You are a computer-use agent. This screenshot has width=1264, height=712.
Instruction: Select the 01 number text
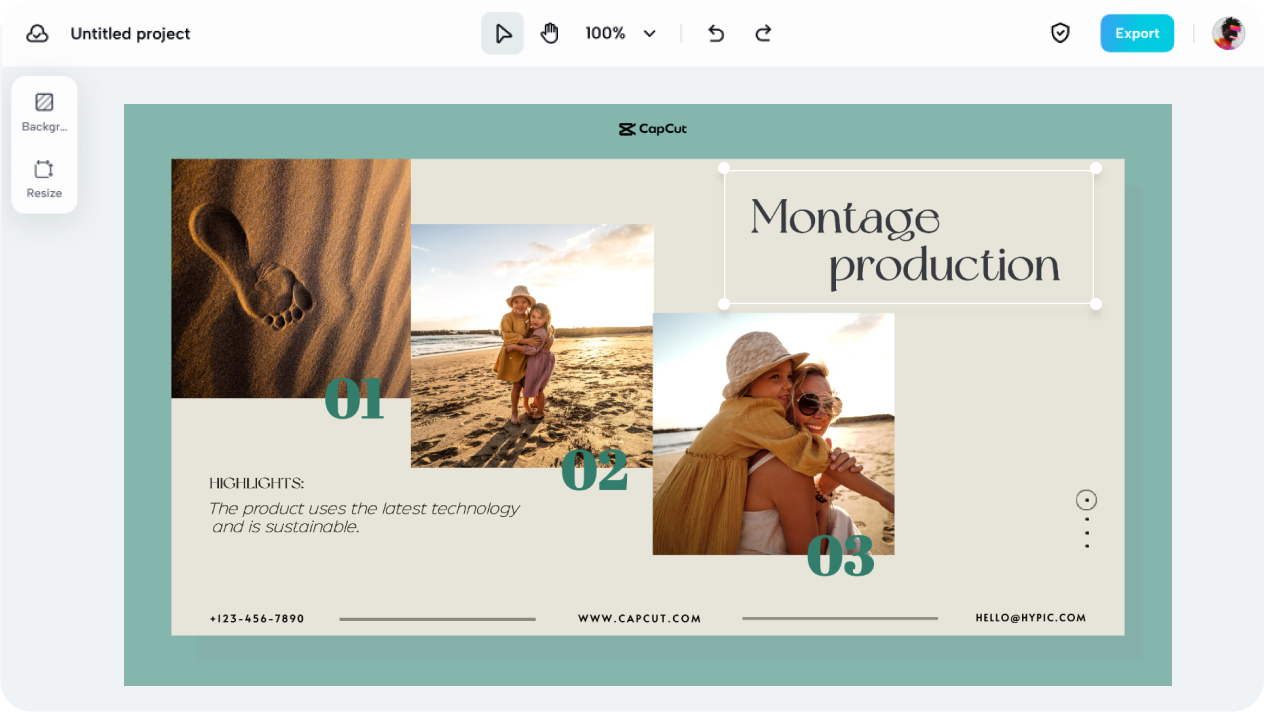(354, 398)
